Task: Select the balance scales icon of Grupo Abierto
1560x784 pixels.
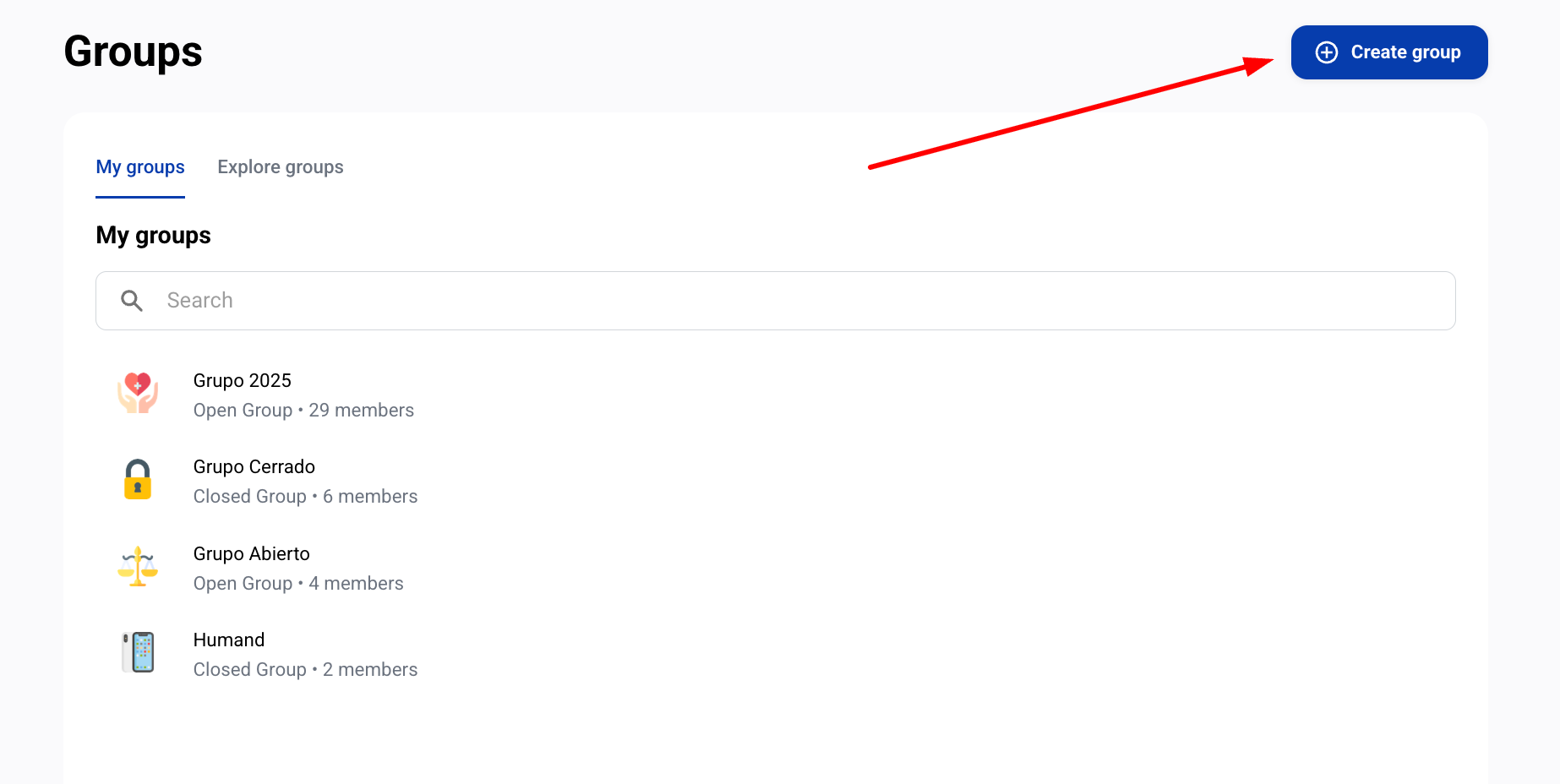Action: pyautogui.click(x=138, y=567)
